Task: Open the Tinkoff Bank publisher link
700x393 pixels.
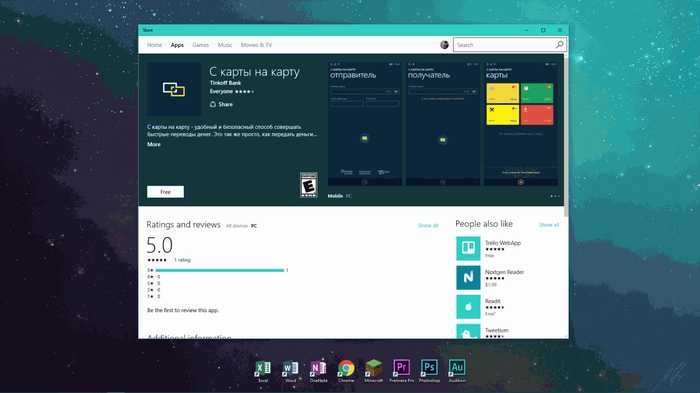Action: coord(225,83)
